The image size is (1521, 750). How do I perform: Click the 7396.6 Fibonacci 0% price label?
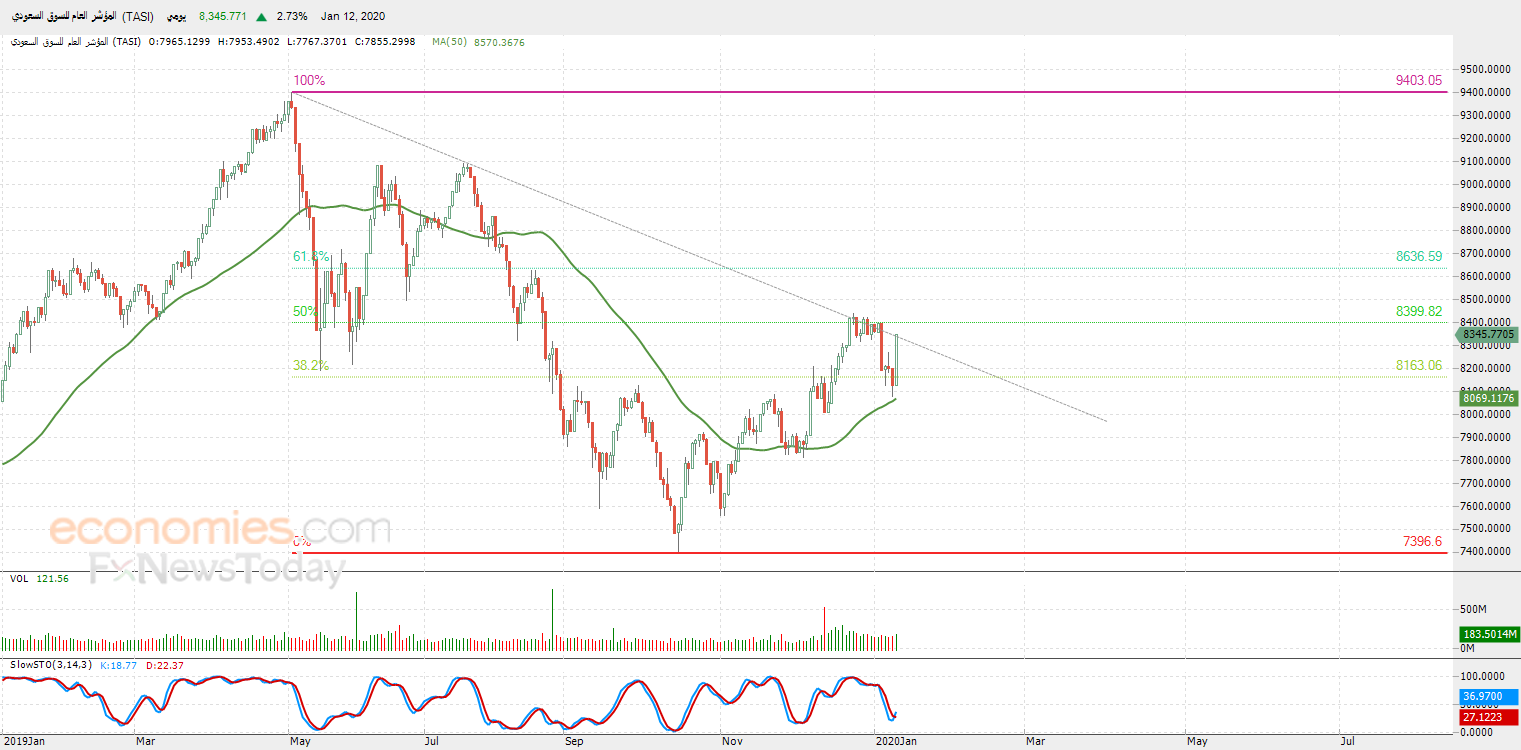[x=1423, y=541]
